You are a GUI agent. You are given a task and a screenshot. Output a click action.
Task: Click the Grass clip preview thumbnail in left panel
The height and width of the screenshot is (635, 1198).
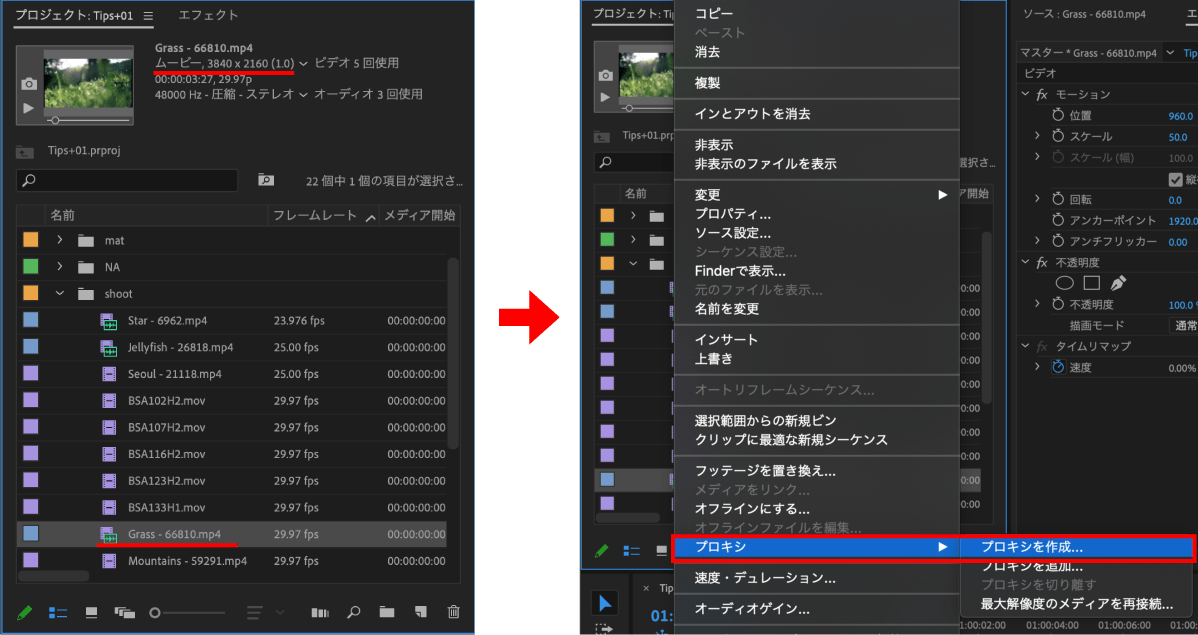click(x=88, y=82)
